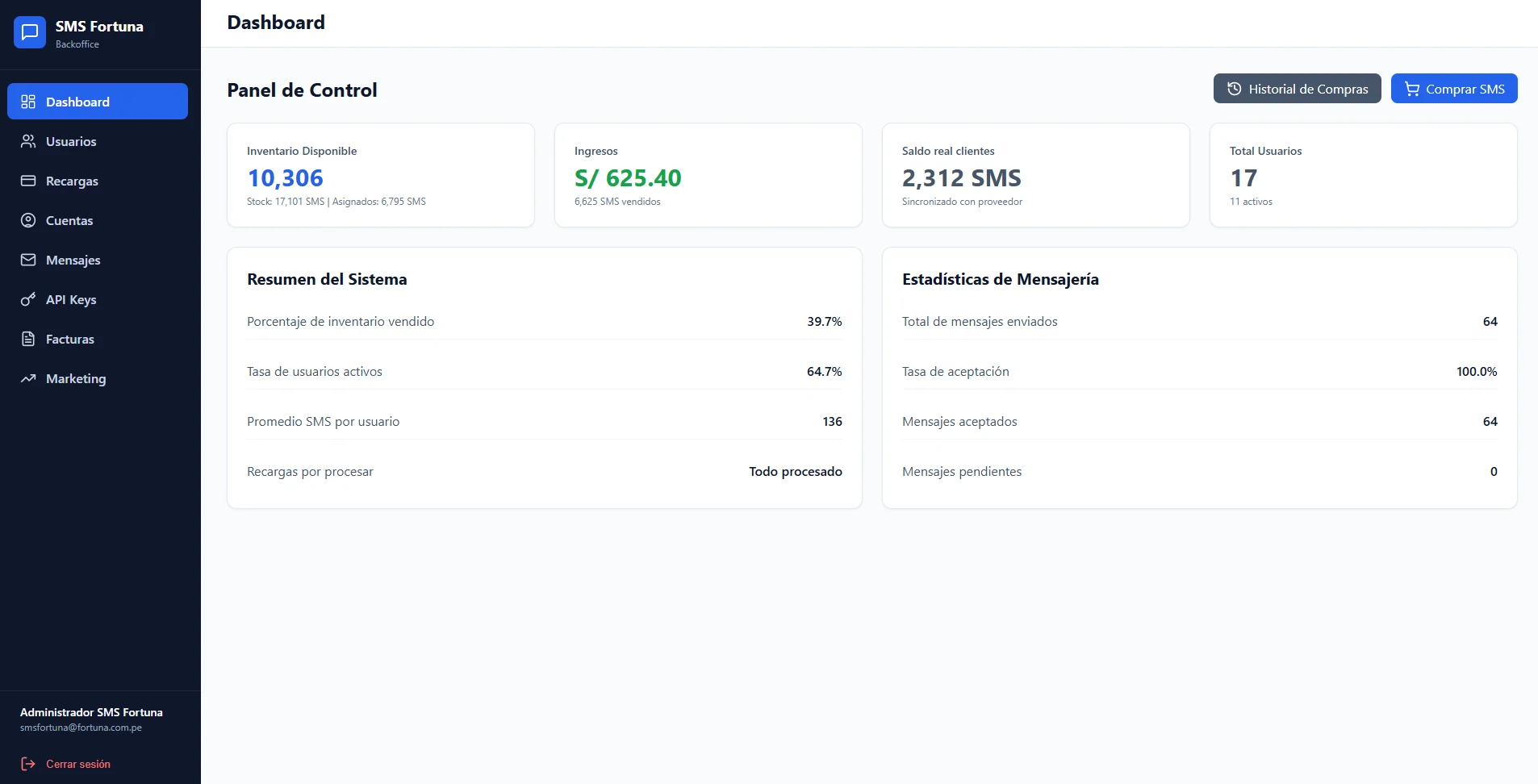The height and width of the screenshot is (784, 1538).
Task: Click the SMS Fortuna chat logo icon
Action: pos(30,32)
